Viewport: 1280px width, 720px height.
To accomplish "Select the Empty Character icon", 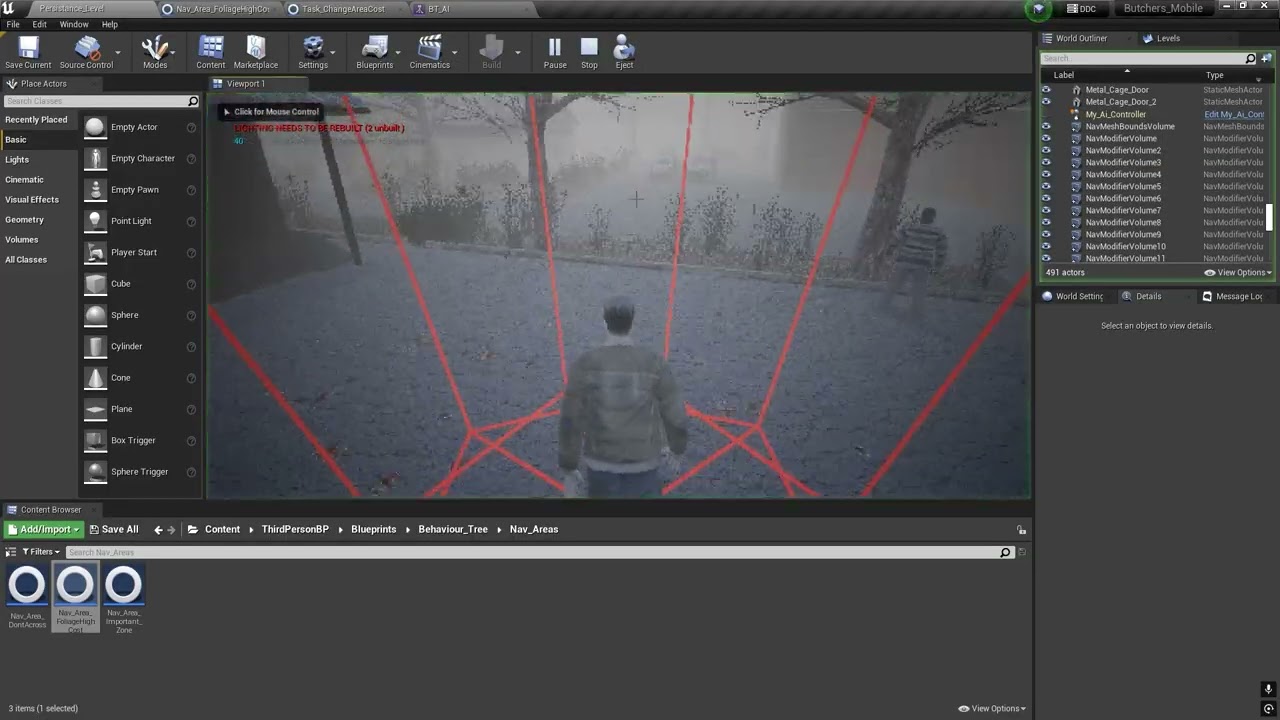I will (95, 158).
